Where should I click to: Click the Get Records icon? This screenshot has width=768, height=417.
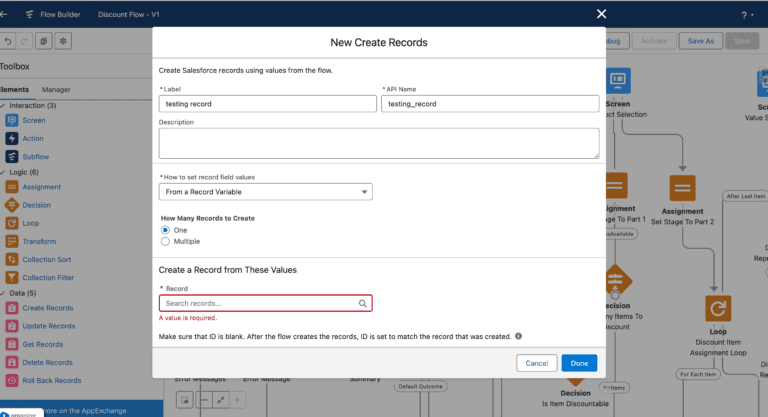tap(12, 344)
